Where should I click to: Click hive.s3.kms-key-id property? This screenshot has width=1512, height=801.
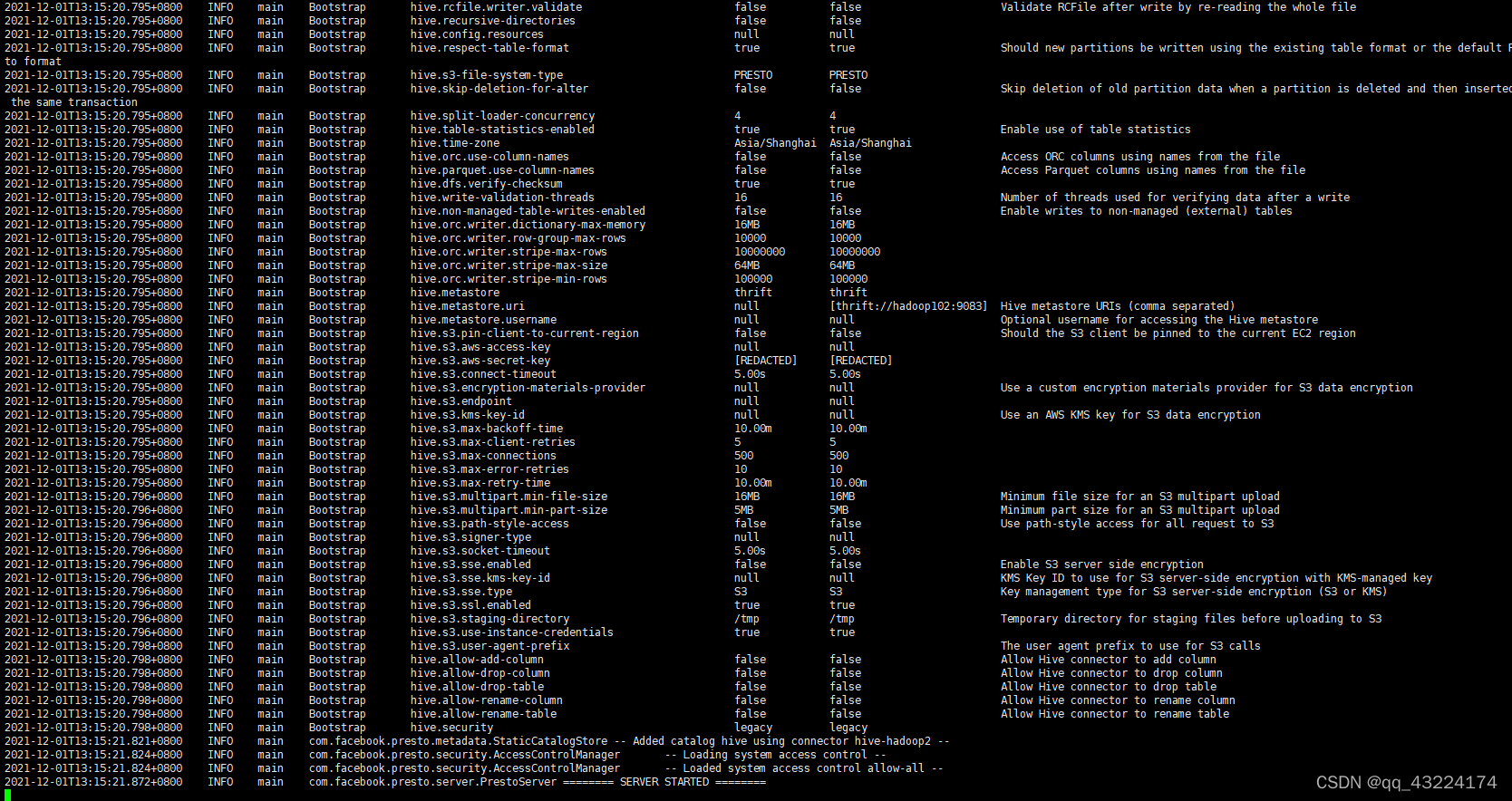pyautogui.click(x=467, y=415)
